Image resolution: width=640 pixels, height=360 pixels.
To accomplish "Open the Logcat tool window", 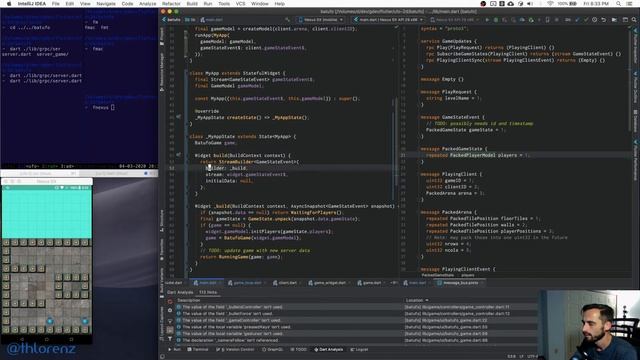I will coord(360,349).
